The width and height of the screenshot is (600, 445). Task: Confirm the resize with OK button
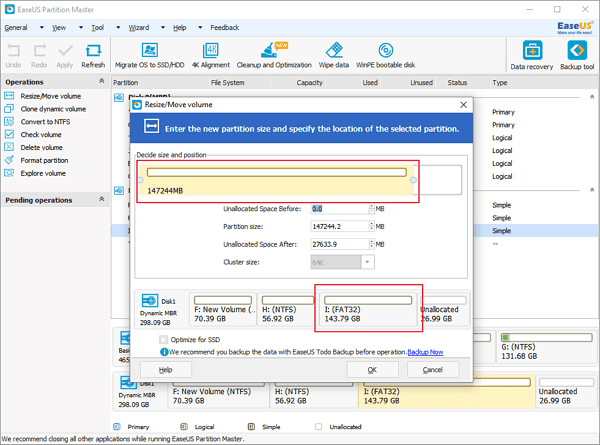[x=372, y=370]
